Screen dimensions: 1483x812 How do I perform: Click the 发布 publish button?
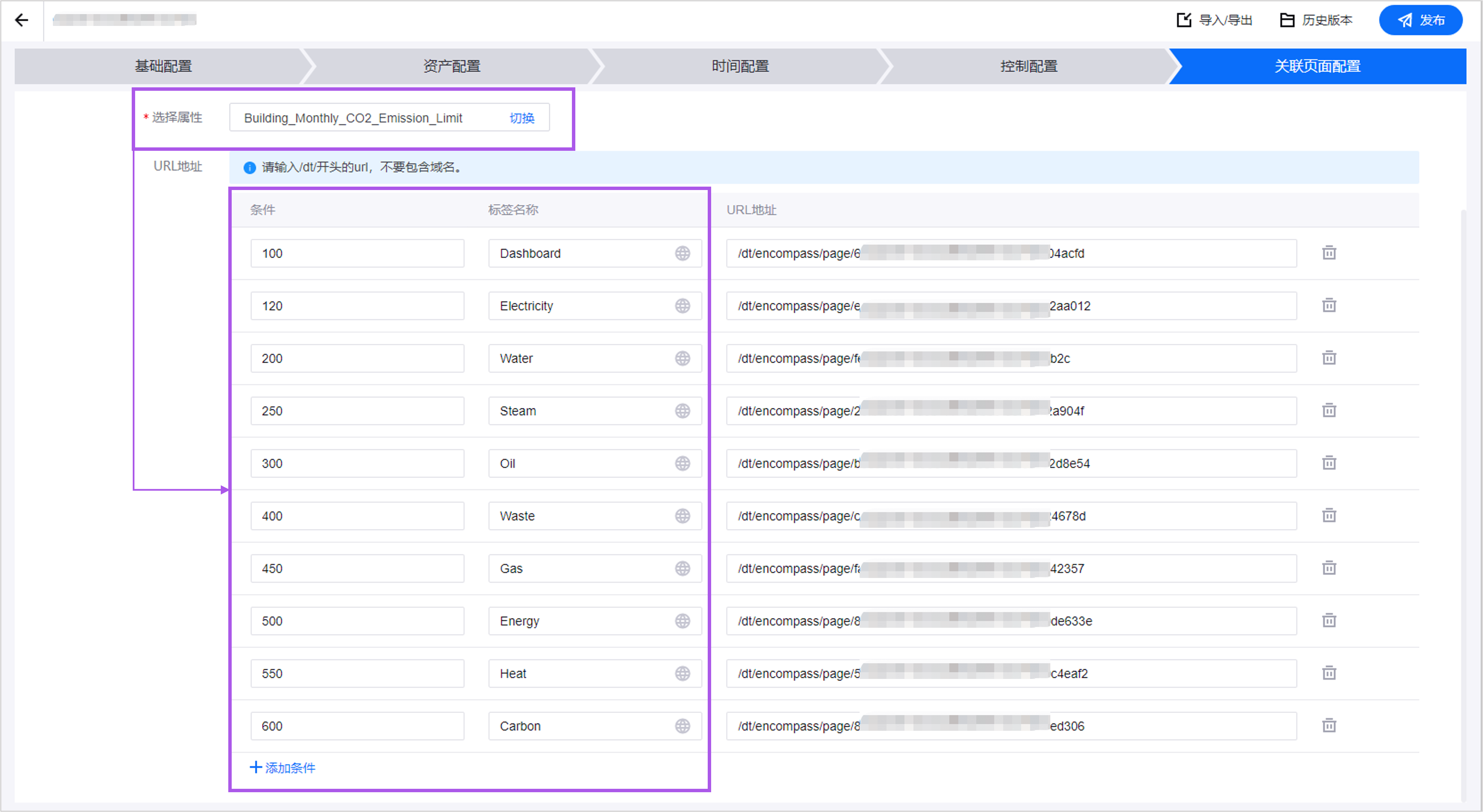(1420, 20)
